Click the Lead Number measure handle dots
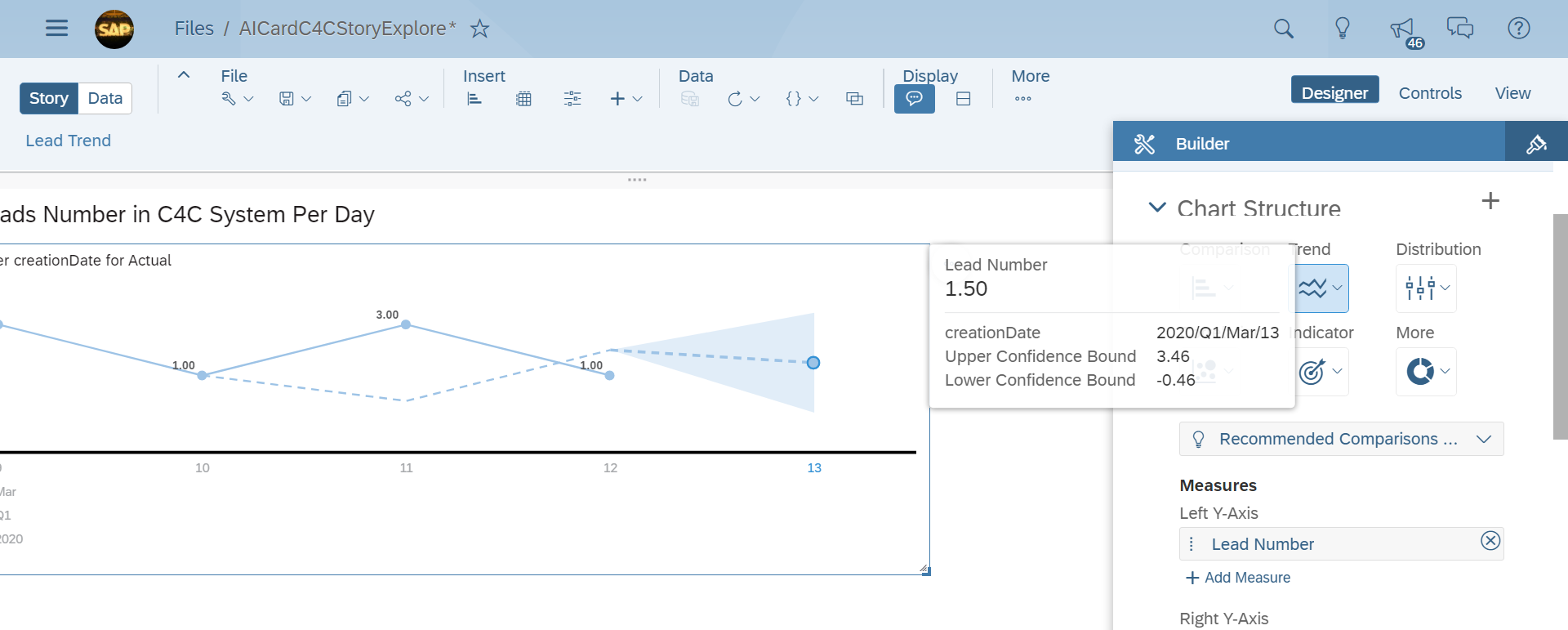 [1192, 544]
